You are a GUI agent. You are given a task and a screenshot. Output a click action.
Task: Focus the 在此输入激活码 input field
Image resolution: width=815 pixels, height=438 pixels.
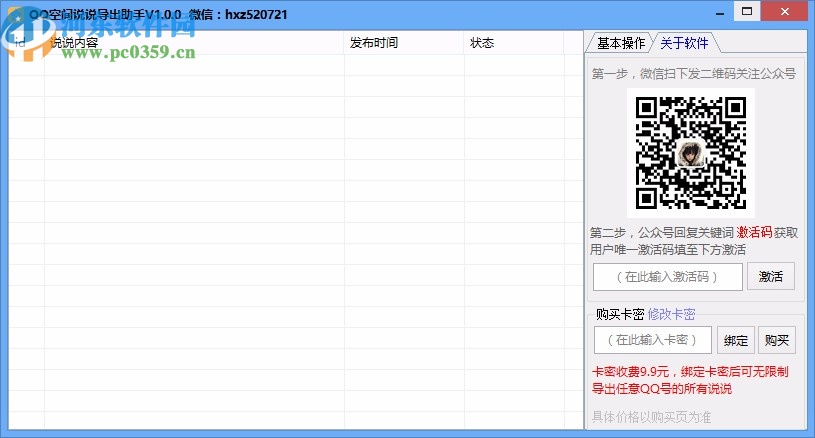667,277
